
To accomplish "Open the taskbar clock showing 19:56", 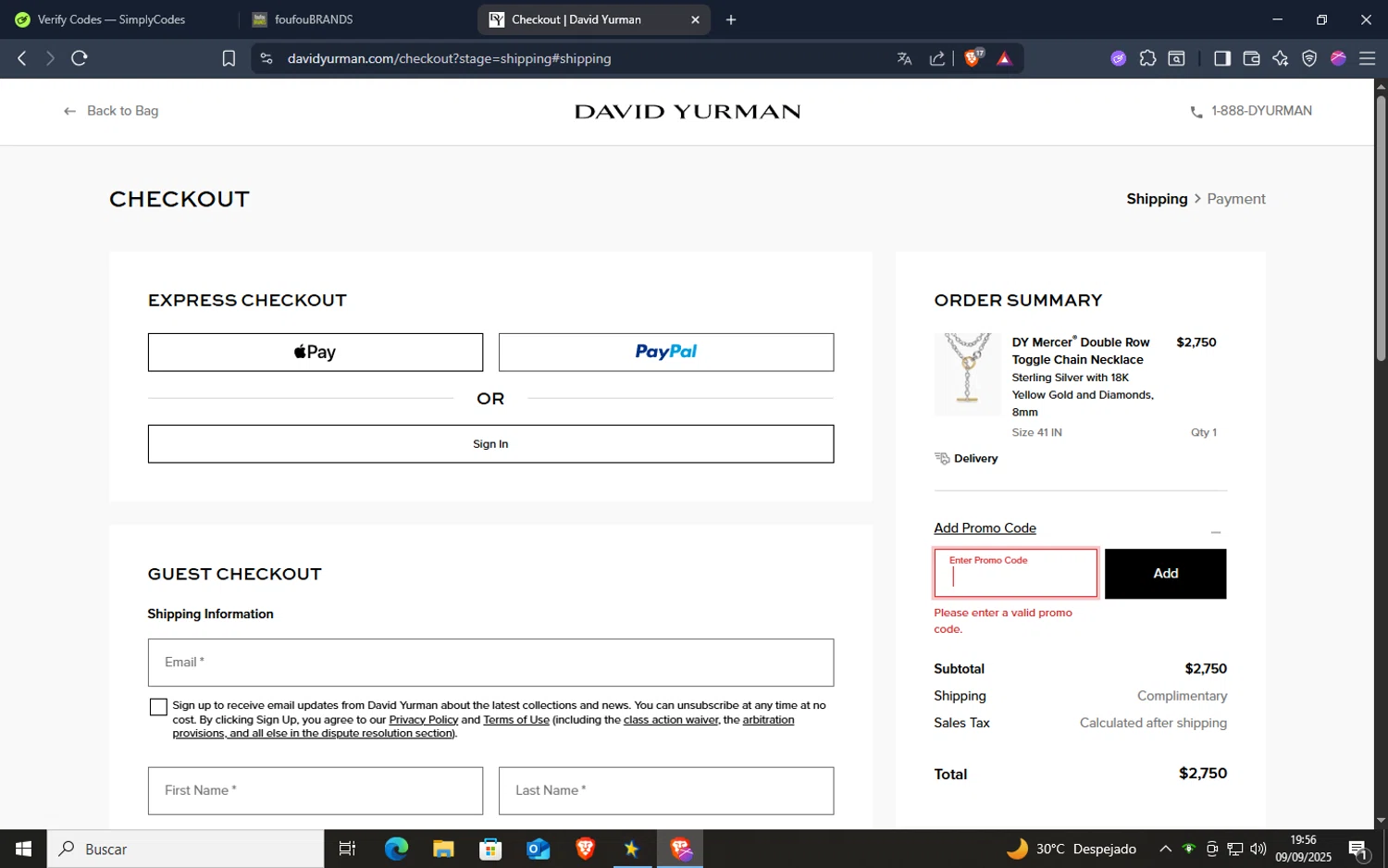I will (1303, 849).
